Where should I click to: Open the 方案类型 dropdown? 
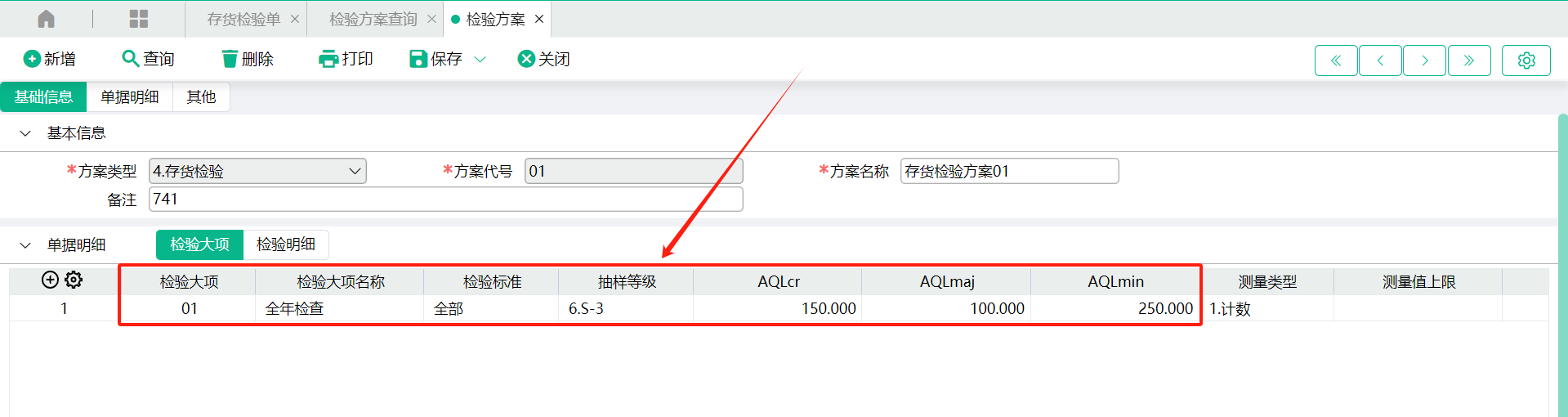[257, 171]
